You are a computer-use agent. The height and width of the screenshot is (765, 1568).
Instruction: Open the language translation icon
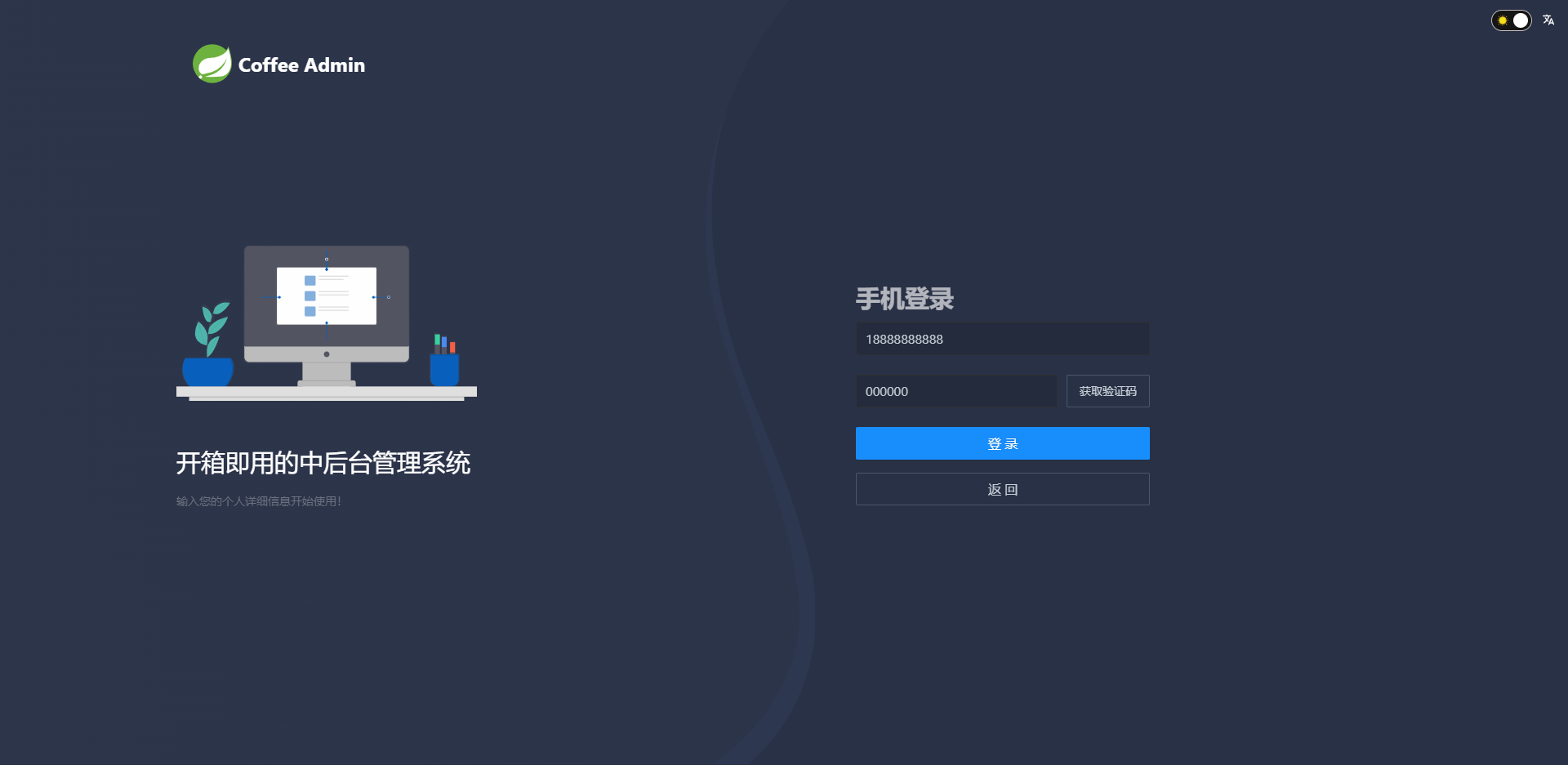tap(1548, 20)
